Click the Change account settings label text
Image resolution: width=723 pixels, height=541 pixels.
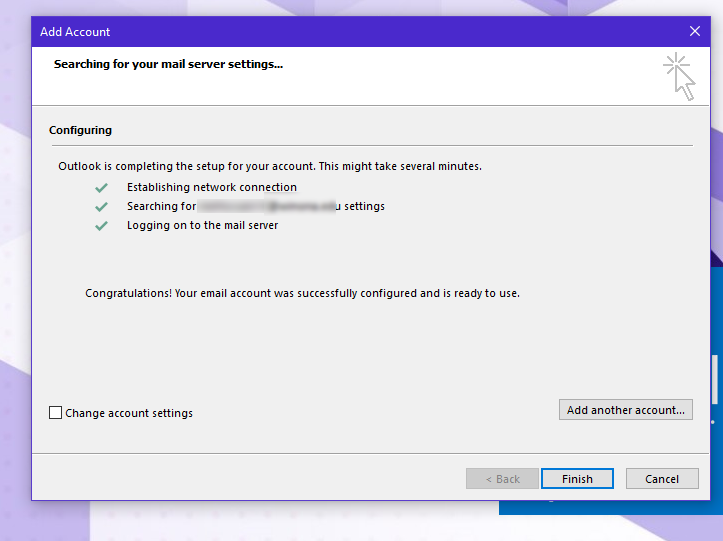tap(129, 413)
